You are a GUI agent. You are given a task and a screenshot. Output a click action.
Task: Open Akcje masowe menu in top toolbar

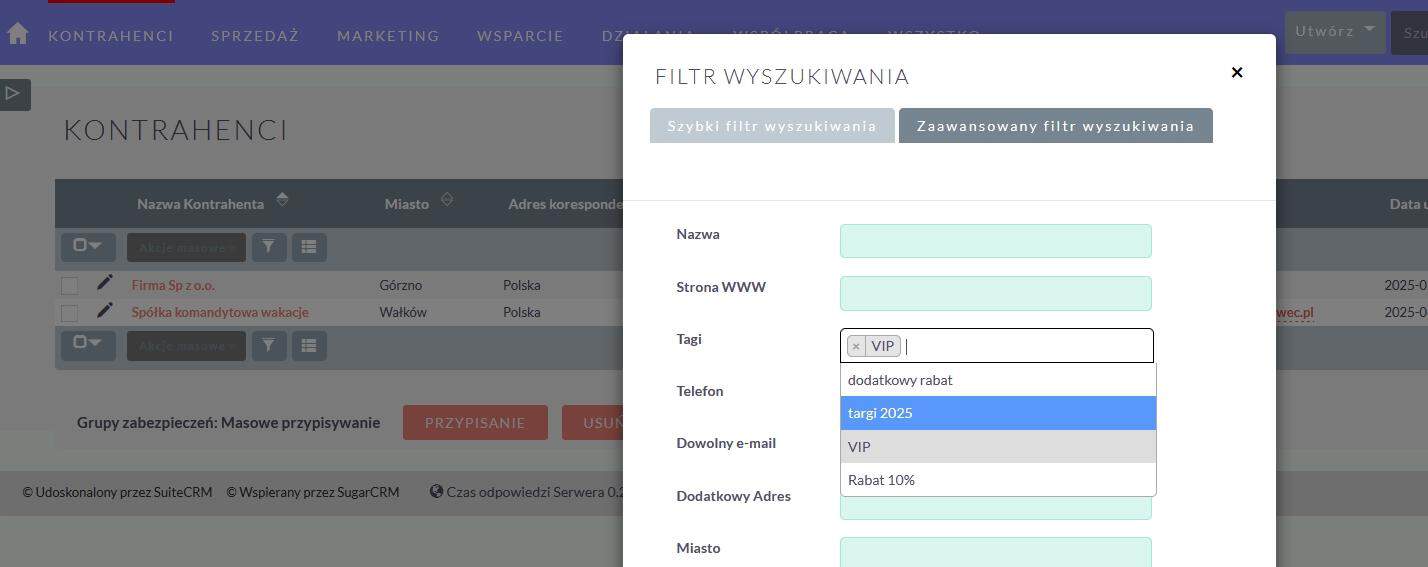[186, 247]
